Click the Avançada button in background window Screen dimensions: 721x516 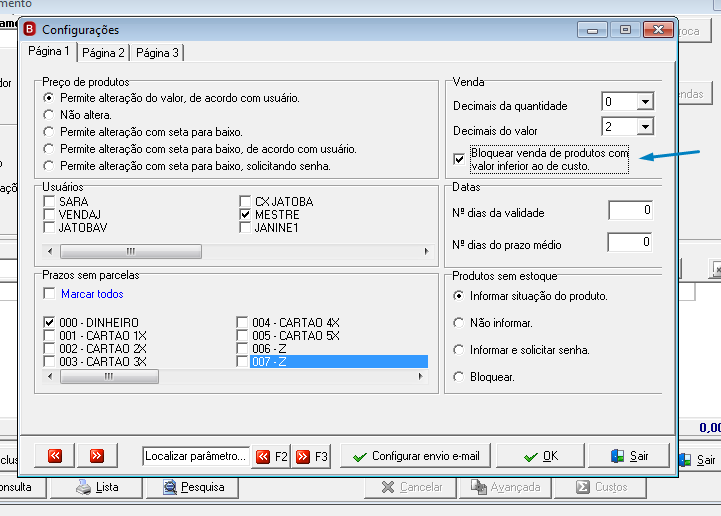click(x=505, y=487)
